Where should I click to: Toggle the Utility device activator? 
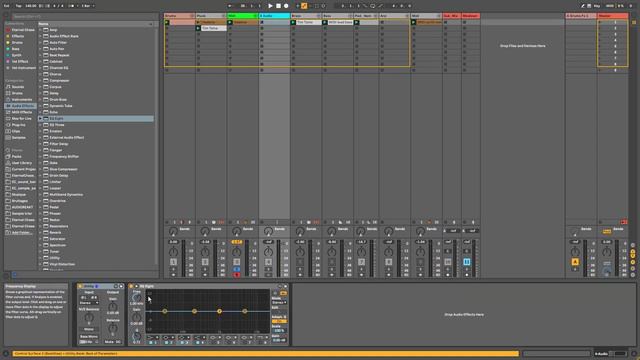(80, 286)
